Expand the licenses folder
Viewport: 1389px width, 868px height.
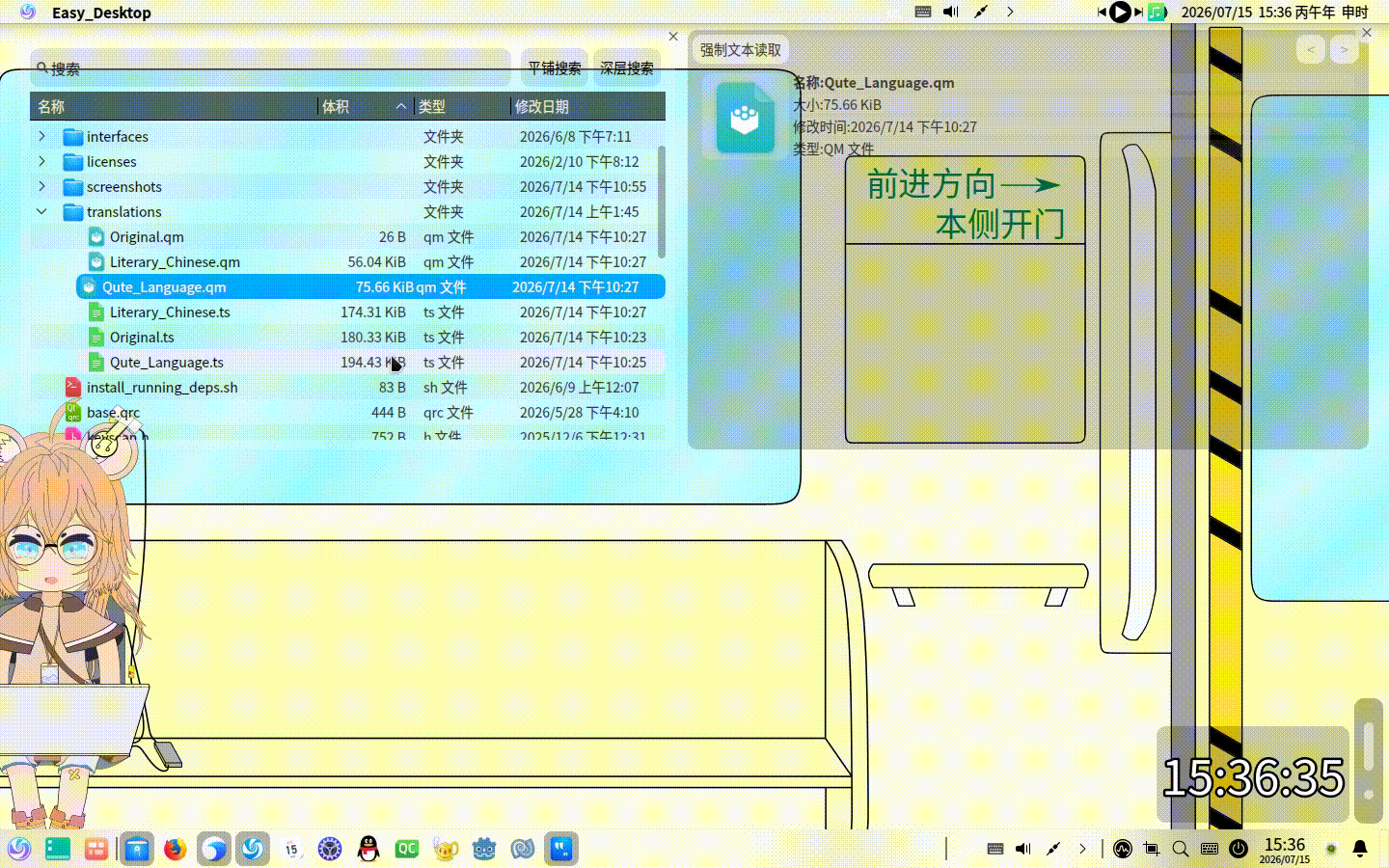[41, 161]
